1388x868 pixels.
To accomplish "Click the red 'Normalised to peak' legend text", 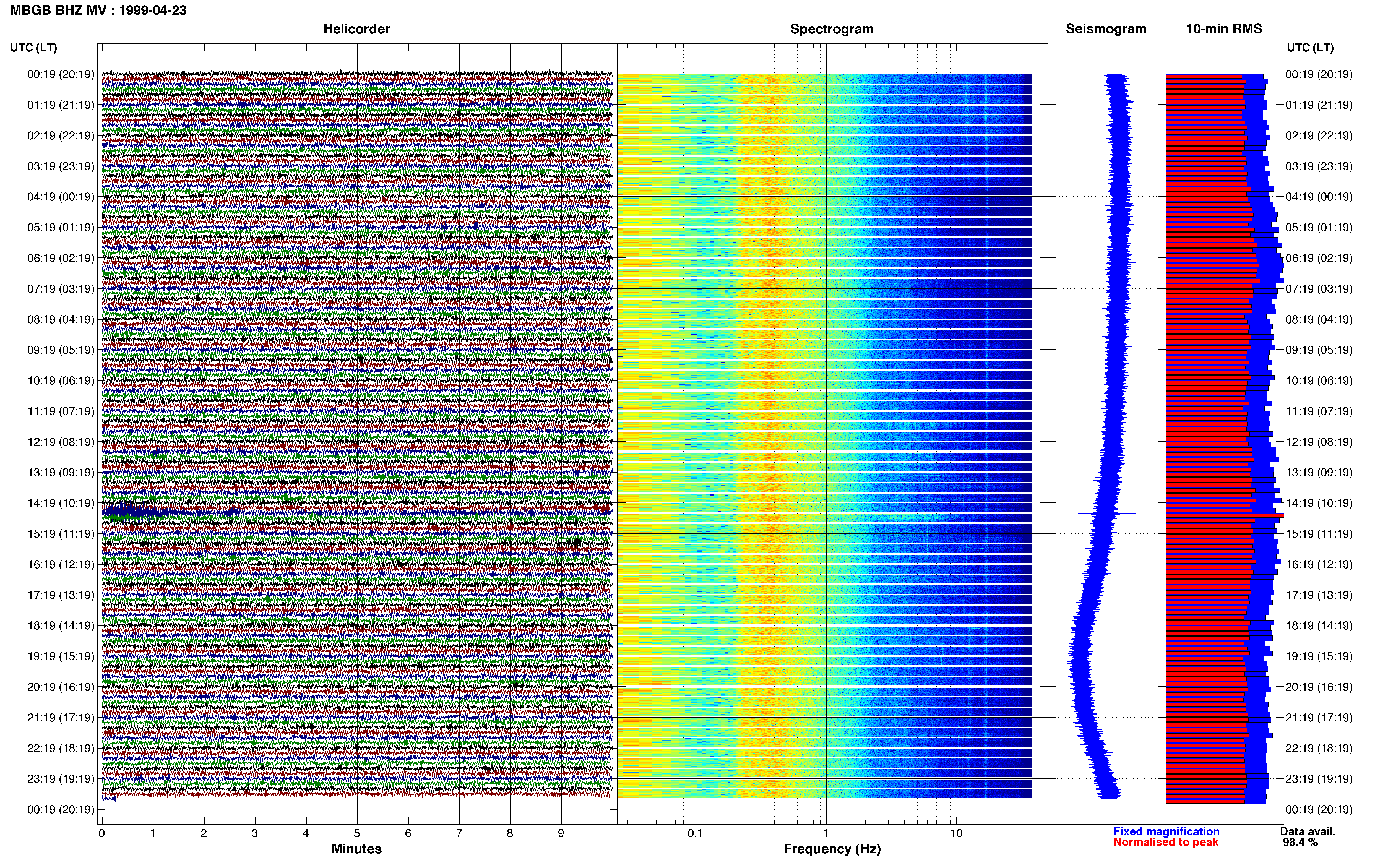I will click(1165, 842).
